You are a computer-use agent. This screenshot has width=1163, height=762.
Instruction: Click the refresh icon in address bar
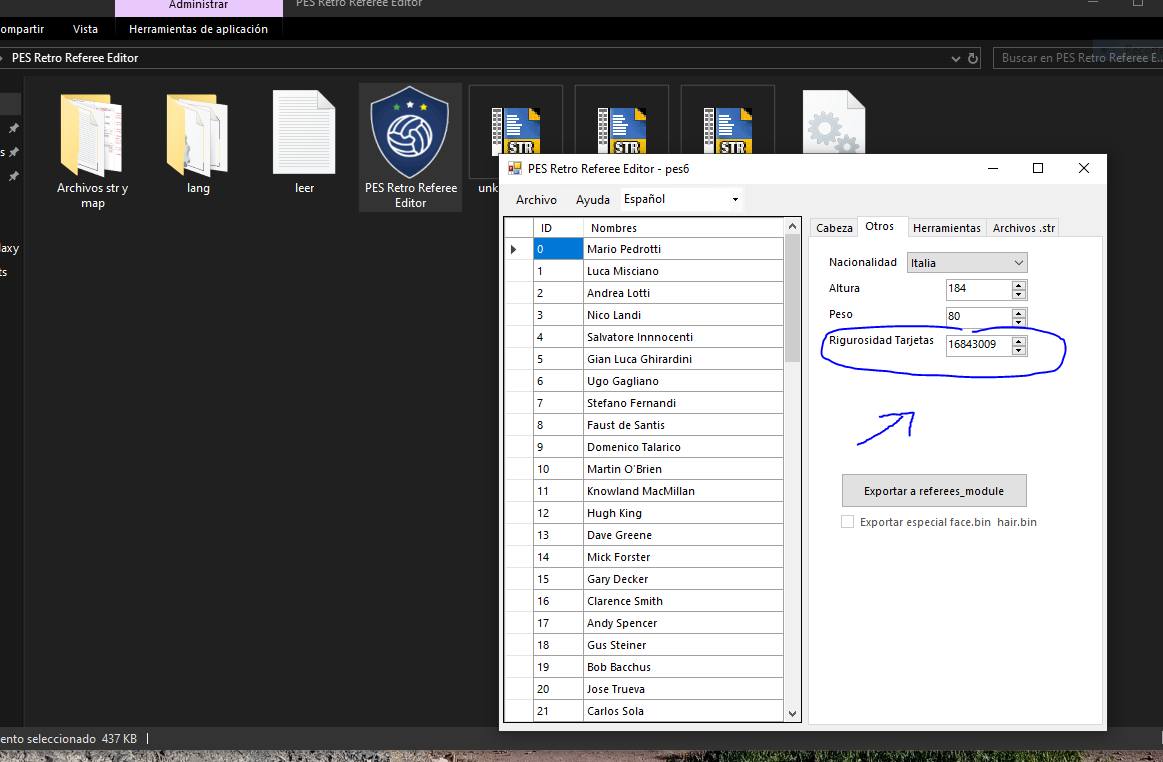(x=973, y=58)
